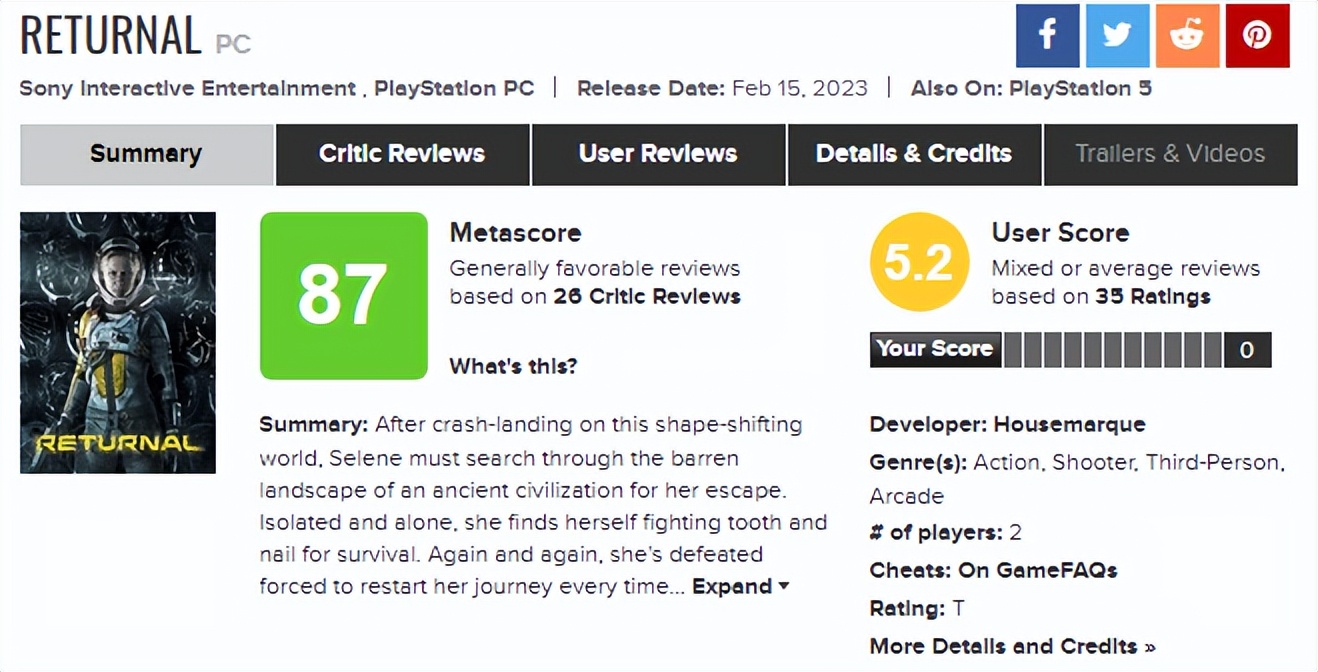Select the Summary tab
The image size is (1318, 672).
coord(146,154)
